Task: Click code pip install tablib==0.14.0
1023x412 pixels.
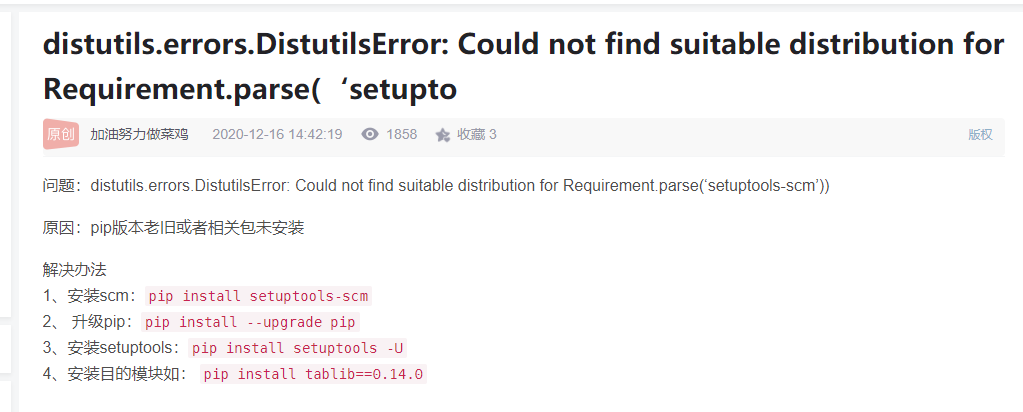Action: (x=313, y=374)
